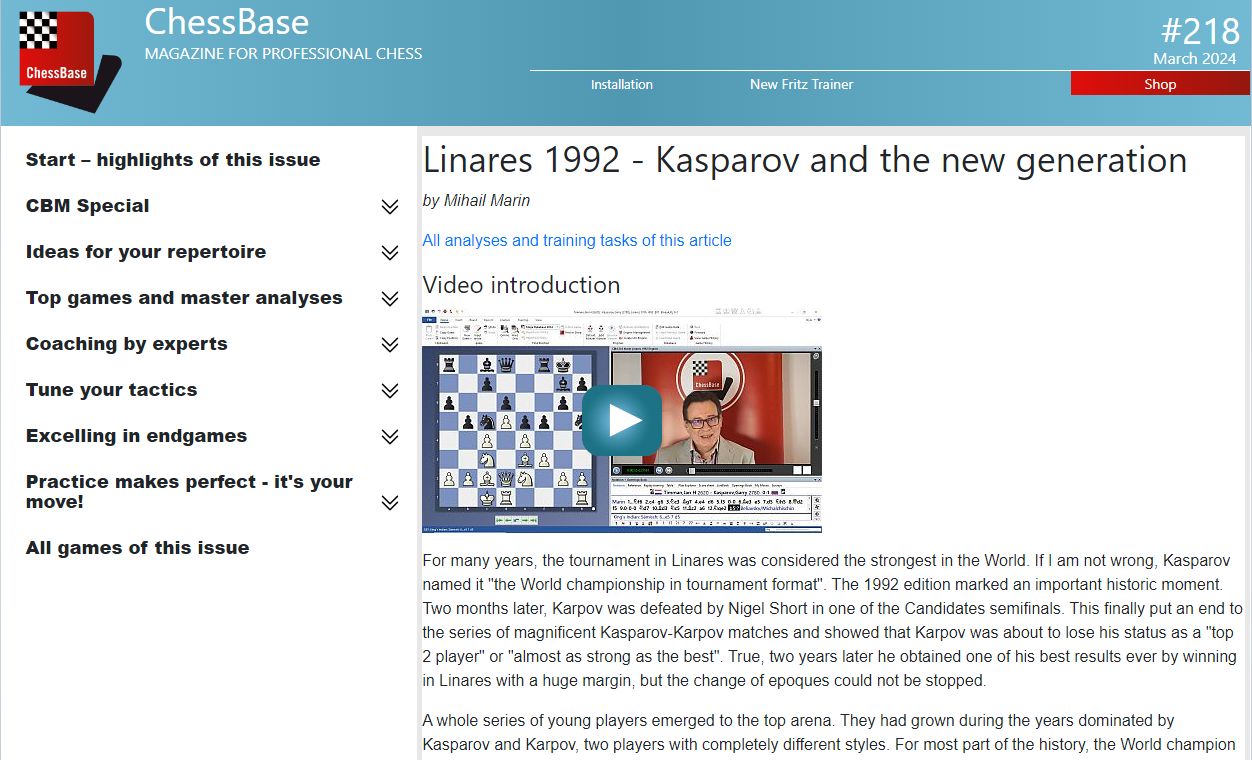Expand Tune your tactics chevron
1252x760 pixels.
[390, 391]
